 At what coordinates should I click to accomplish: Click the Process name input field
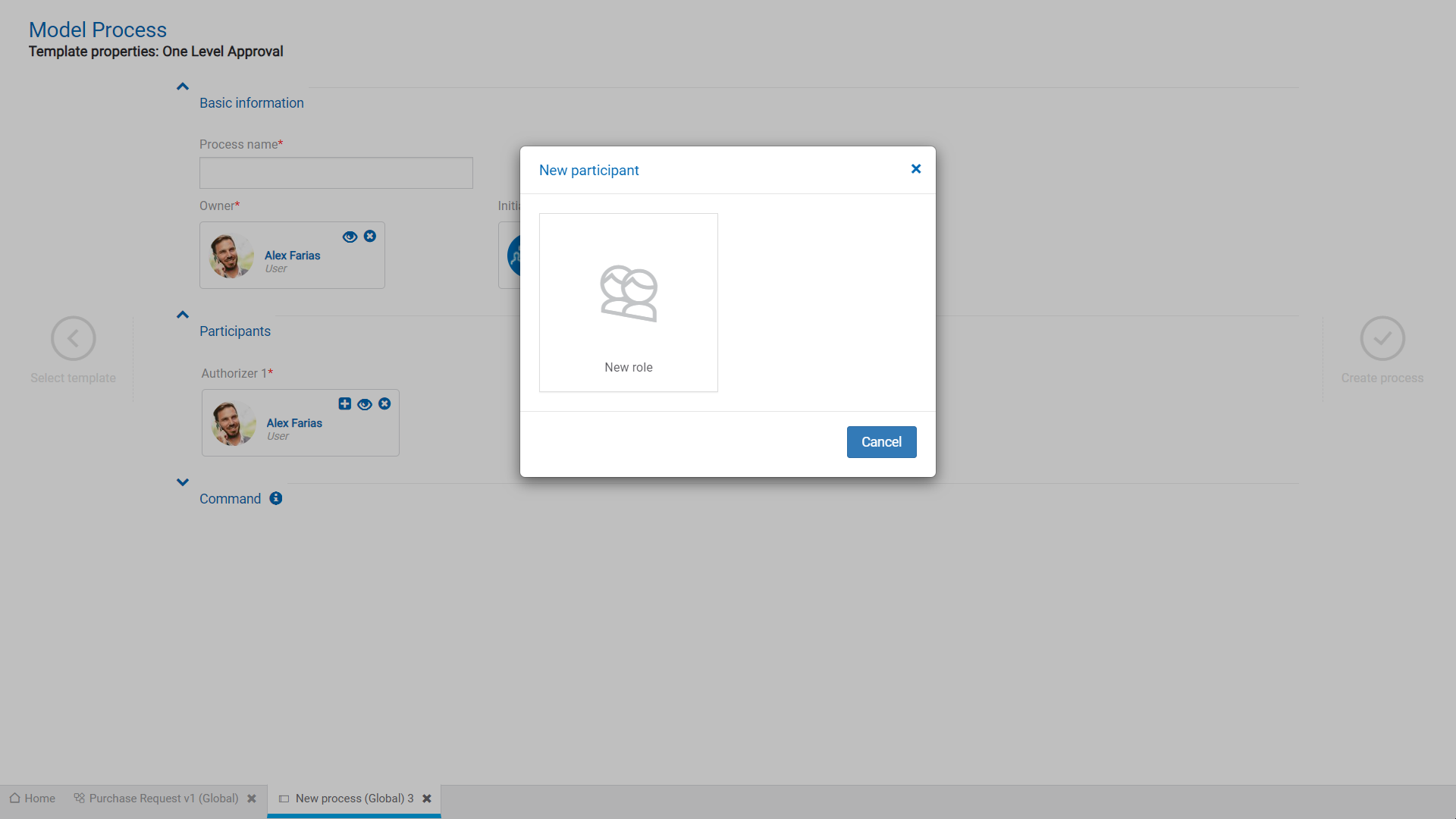336,173
